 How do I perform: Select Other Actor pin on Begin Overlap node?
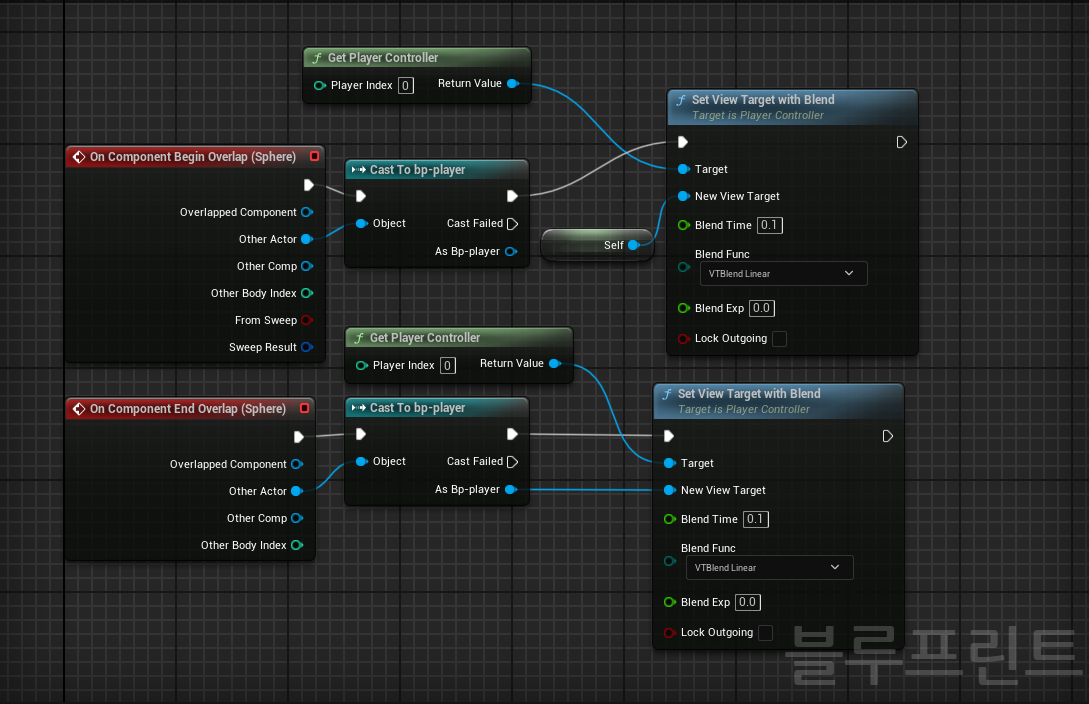point(307,239)
